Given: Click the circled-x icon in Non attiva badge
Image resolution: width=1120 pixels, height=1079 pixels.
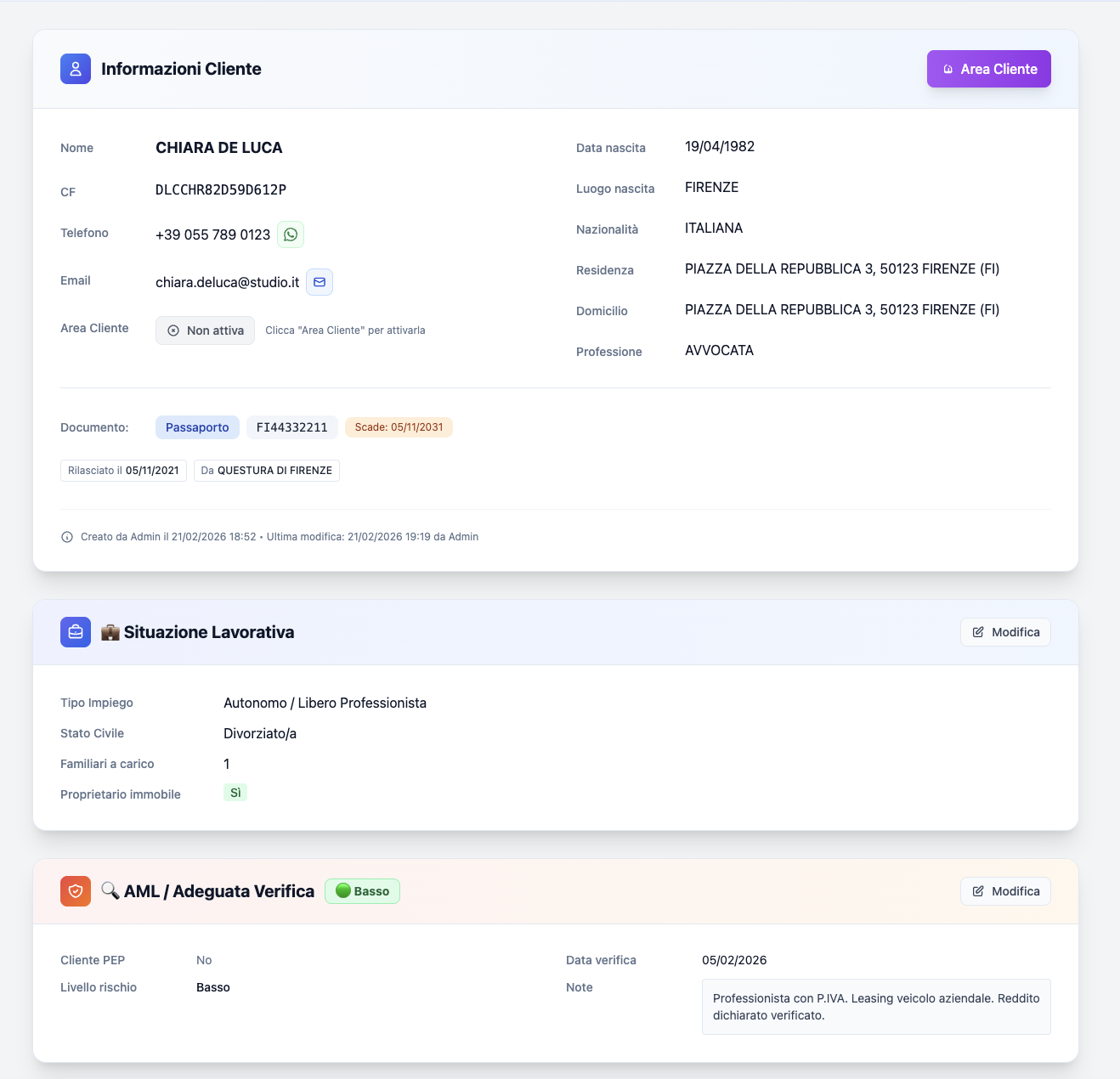Looking at the screenshot, I should pos(173,330).
